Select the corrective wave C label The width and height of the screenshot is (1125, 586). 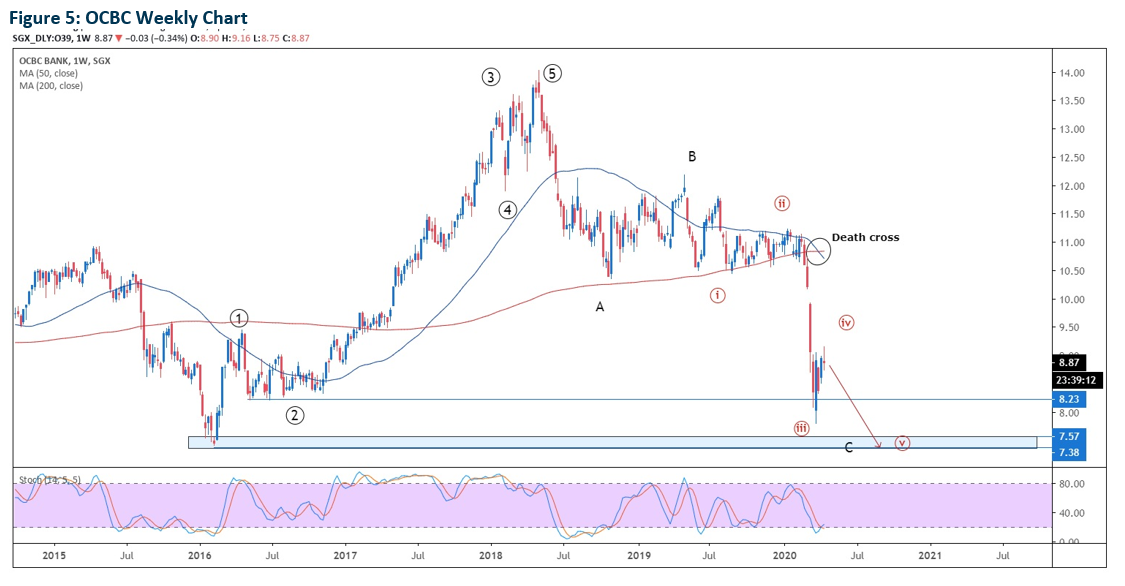tap(849, 448)
